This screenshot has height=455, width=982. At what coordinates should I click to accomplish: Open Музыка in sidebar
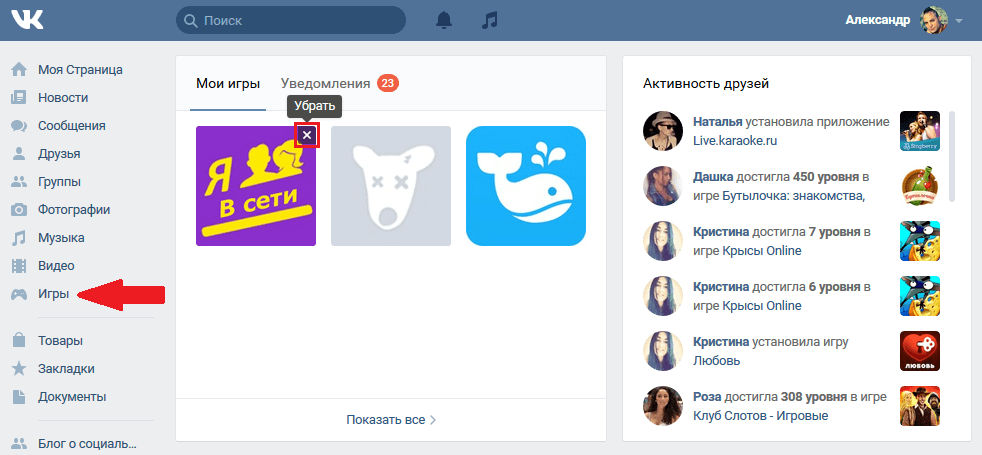[61, 238]
